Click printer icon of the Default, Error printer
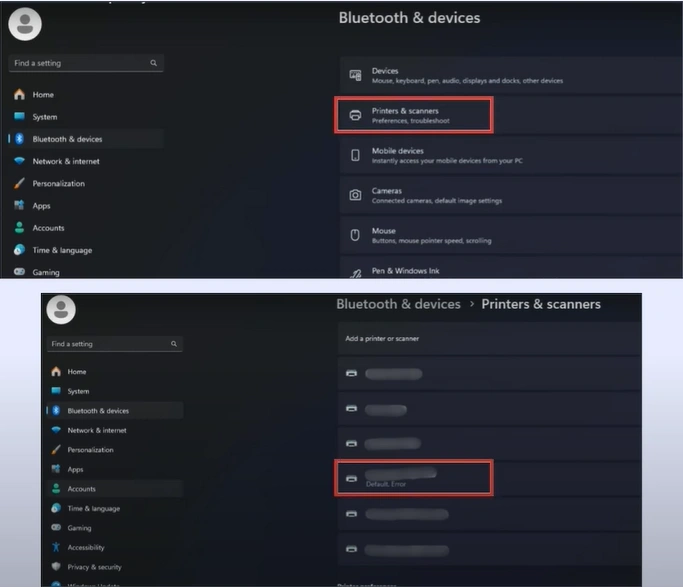 pyautogui.click(x=351, y=479)
